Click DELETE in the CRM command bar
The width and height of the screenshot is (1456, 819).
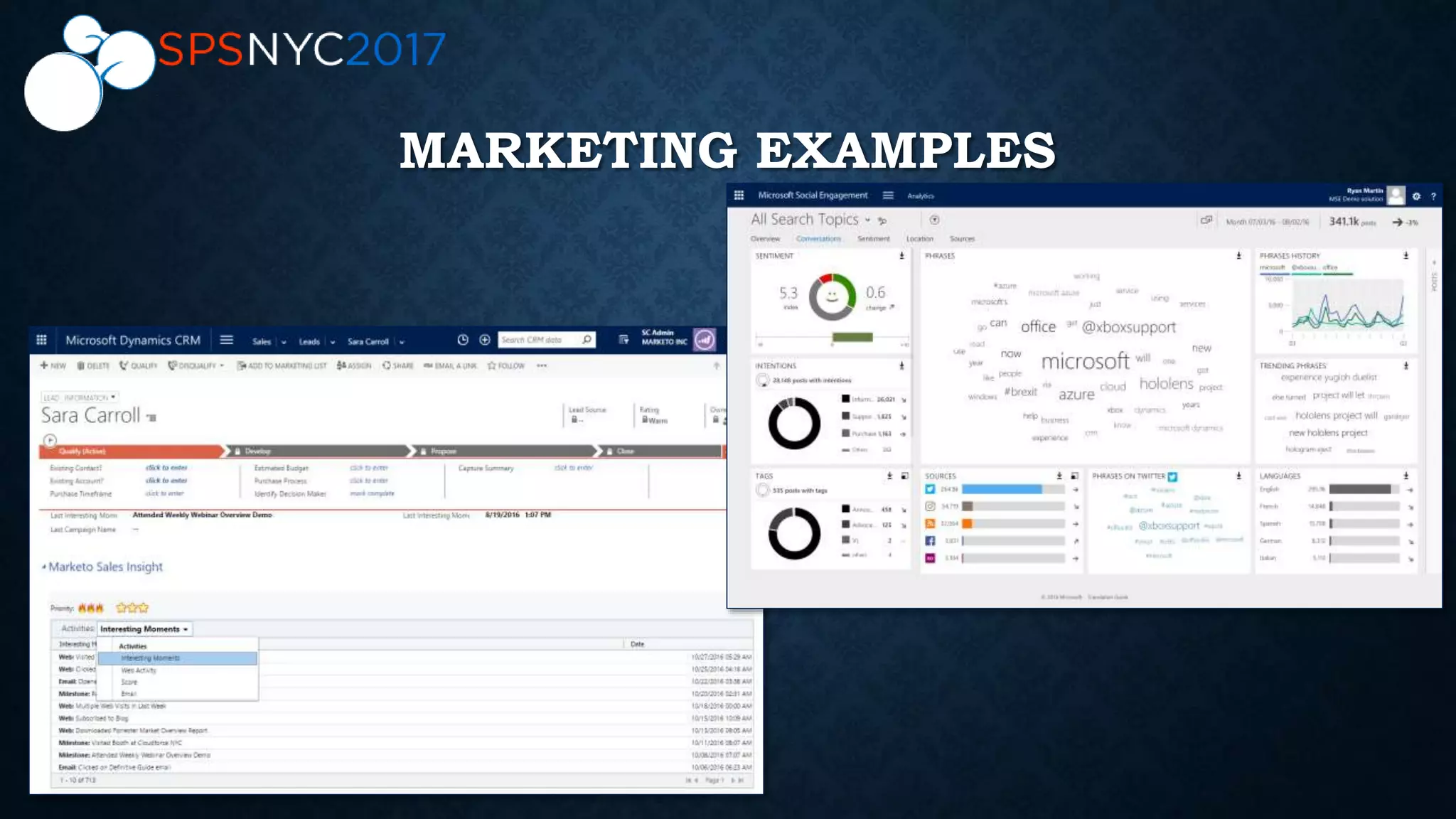pos(93,365)
